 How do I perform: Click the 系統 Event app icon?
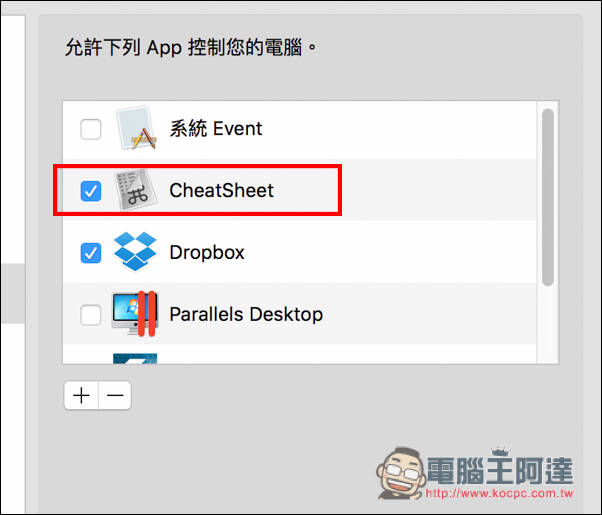pos(136,128)
